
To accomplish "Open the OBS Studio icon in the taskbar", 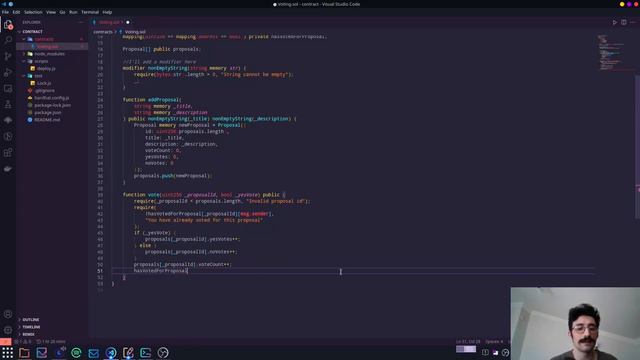I will click(163, 353).
